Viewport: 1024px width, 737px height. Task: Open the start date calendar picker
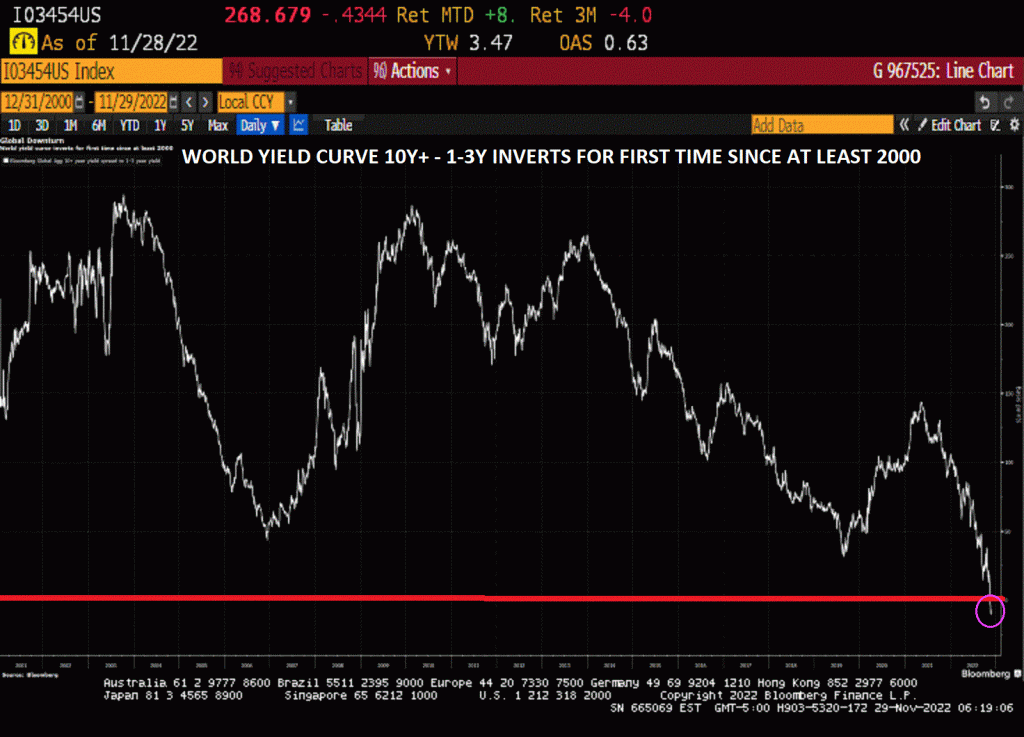point(77,102)
